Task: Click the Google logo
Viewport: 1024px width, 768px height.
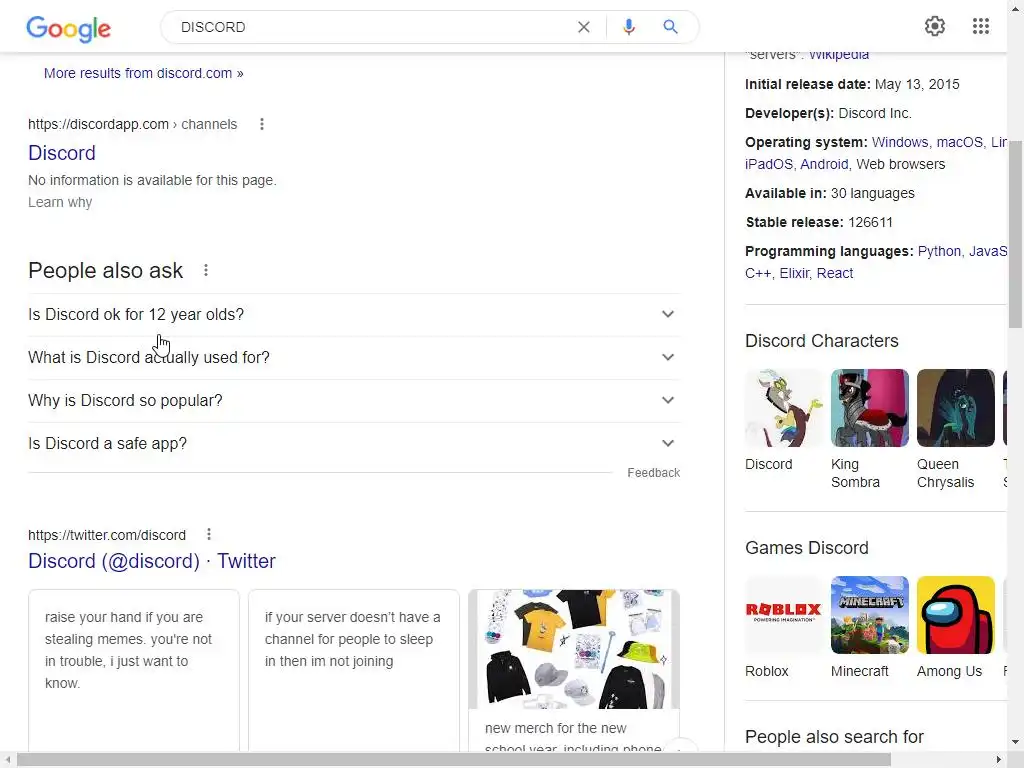Action: 69,28
